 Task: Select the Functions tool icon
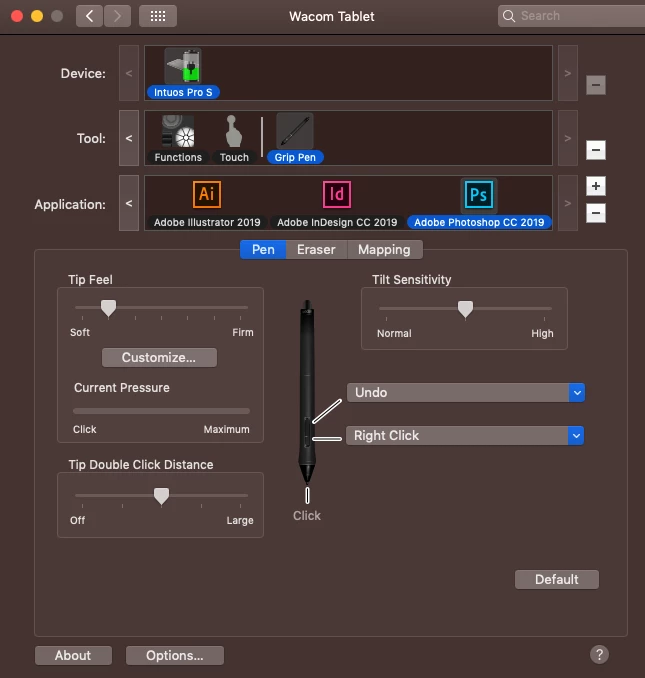click(178, 131)
